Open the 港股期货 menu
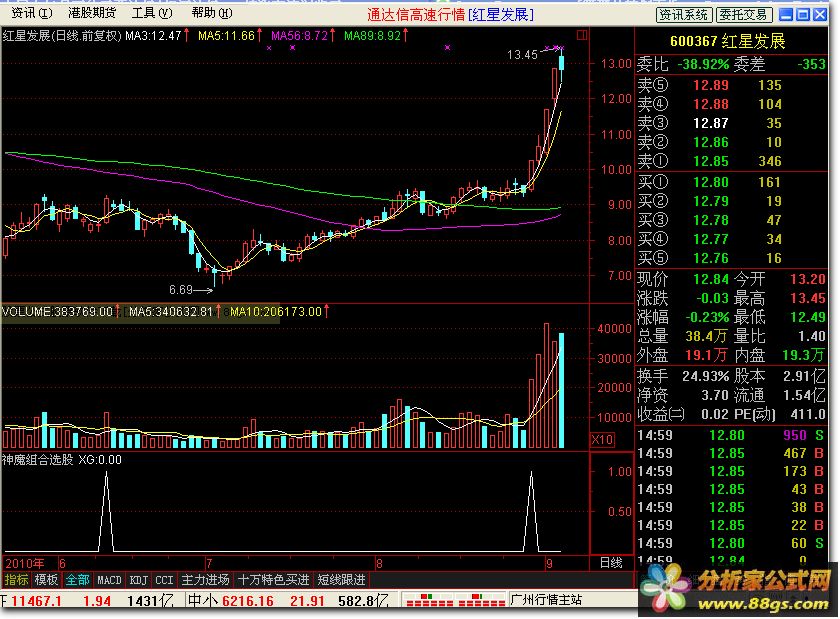This screenshot has height=619, width=840. (92, 13)
